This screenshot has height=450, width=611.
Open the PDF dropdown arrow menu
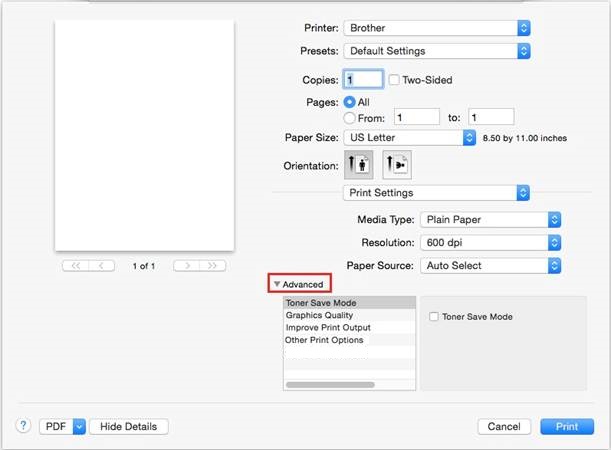[x=79, y=427]
